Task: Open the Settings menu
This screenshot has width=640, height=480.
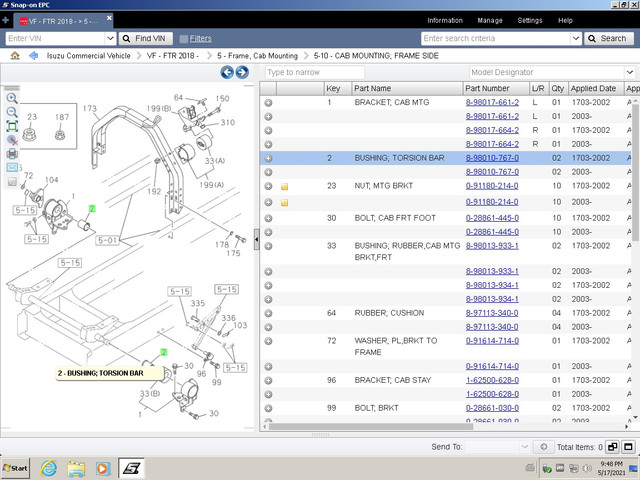Action: (530, 20)
